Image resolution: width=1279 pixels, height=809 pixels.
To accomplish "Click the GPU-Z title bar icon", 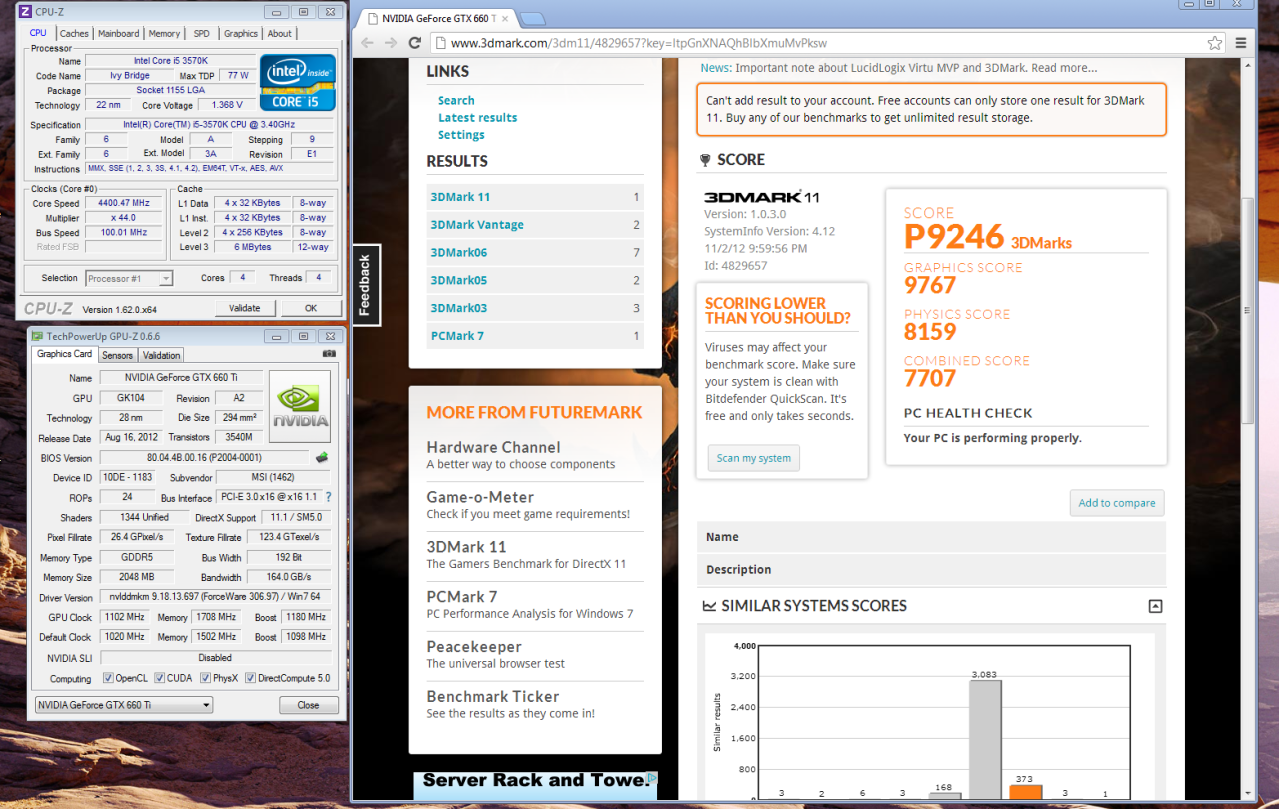I will coord(37,336).
